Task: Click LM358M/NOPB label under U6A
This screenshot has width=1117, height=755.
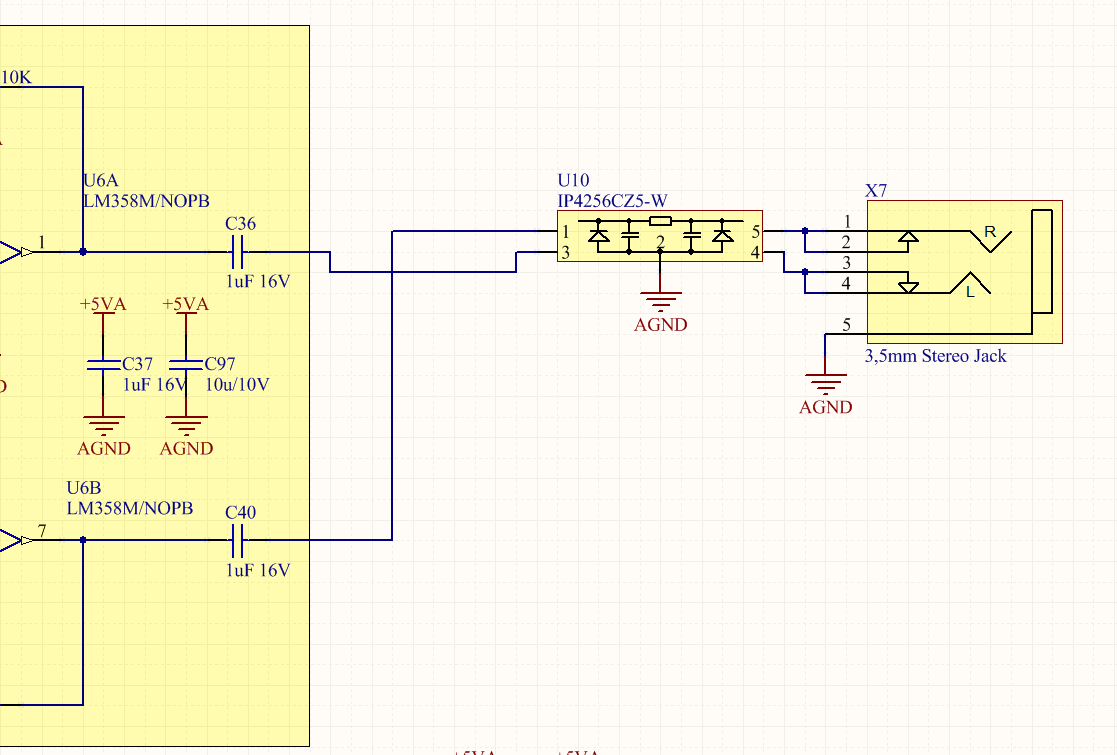Action: pyautogui.click(x=147, y=201)
